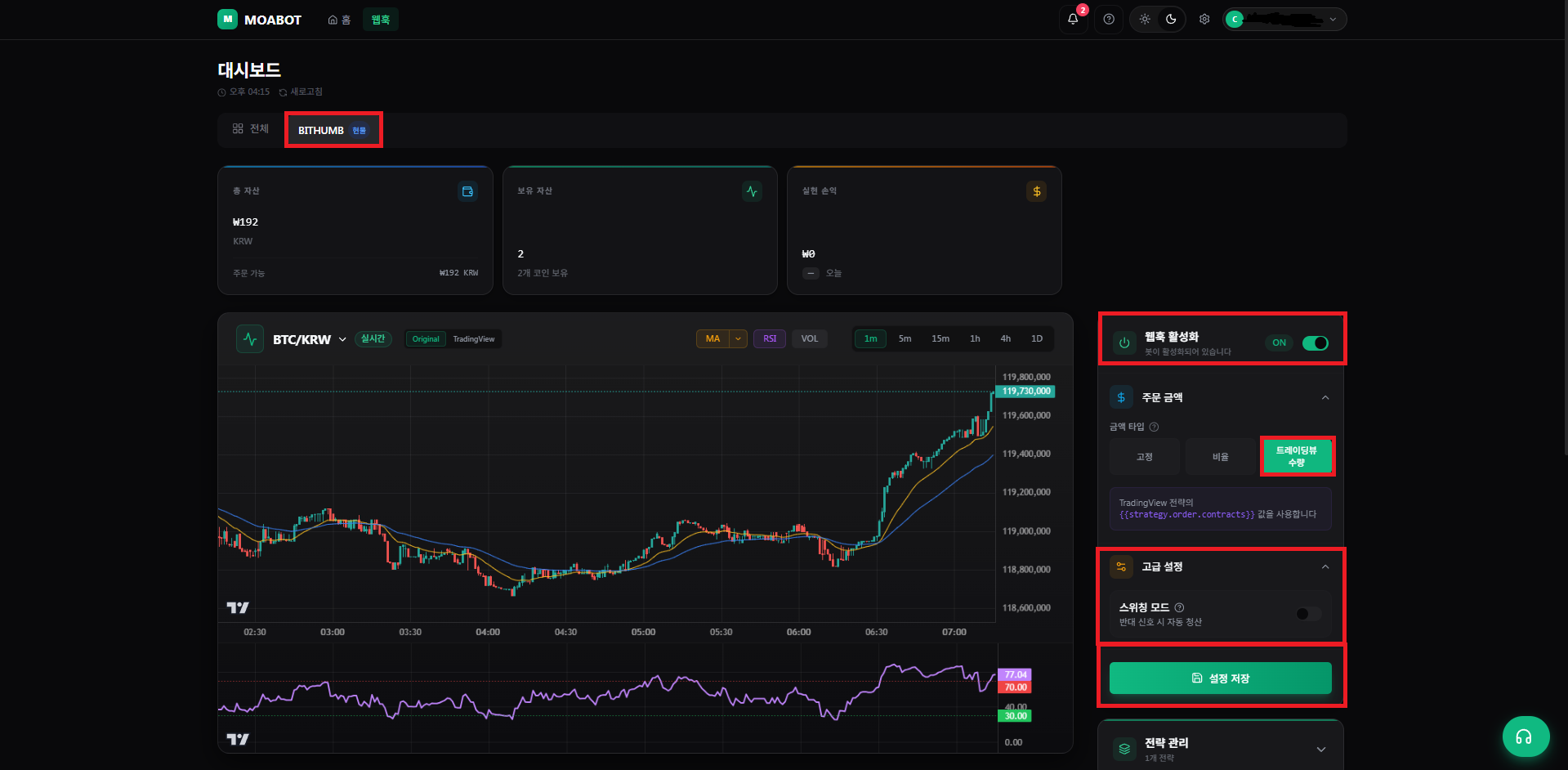Switch to light mode sun icon
This screenshot has height=770, width=1568.
tap(1145, 20)
